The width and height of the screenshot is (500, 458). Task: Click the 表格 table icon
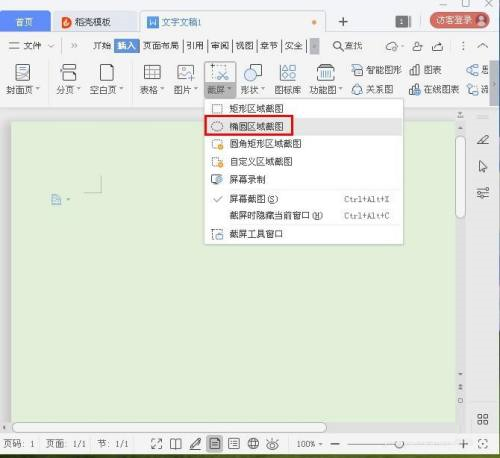[x=152, y=72]
